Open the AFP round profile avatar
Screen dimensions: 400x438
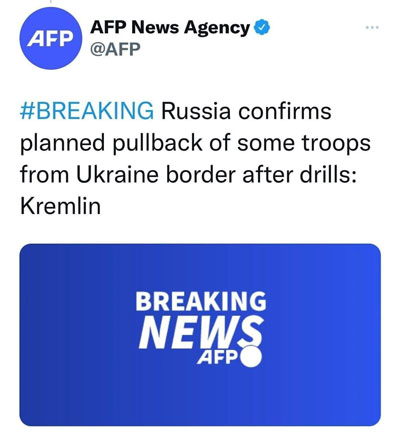tap(50, 39)
